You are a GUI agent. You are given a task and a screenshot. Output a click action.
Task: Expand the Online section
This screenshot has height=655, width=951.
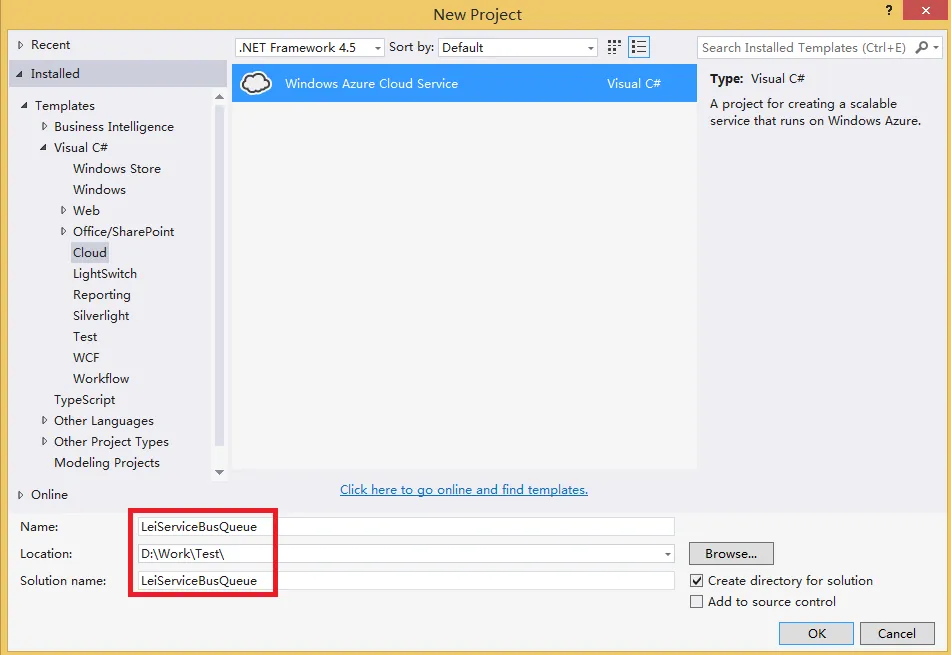(20, 495)
